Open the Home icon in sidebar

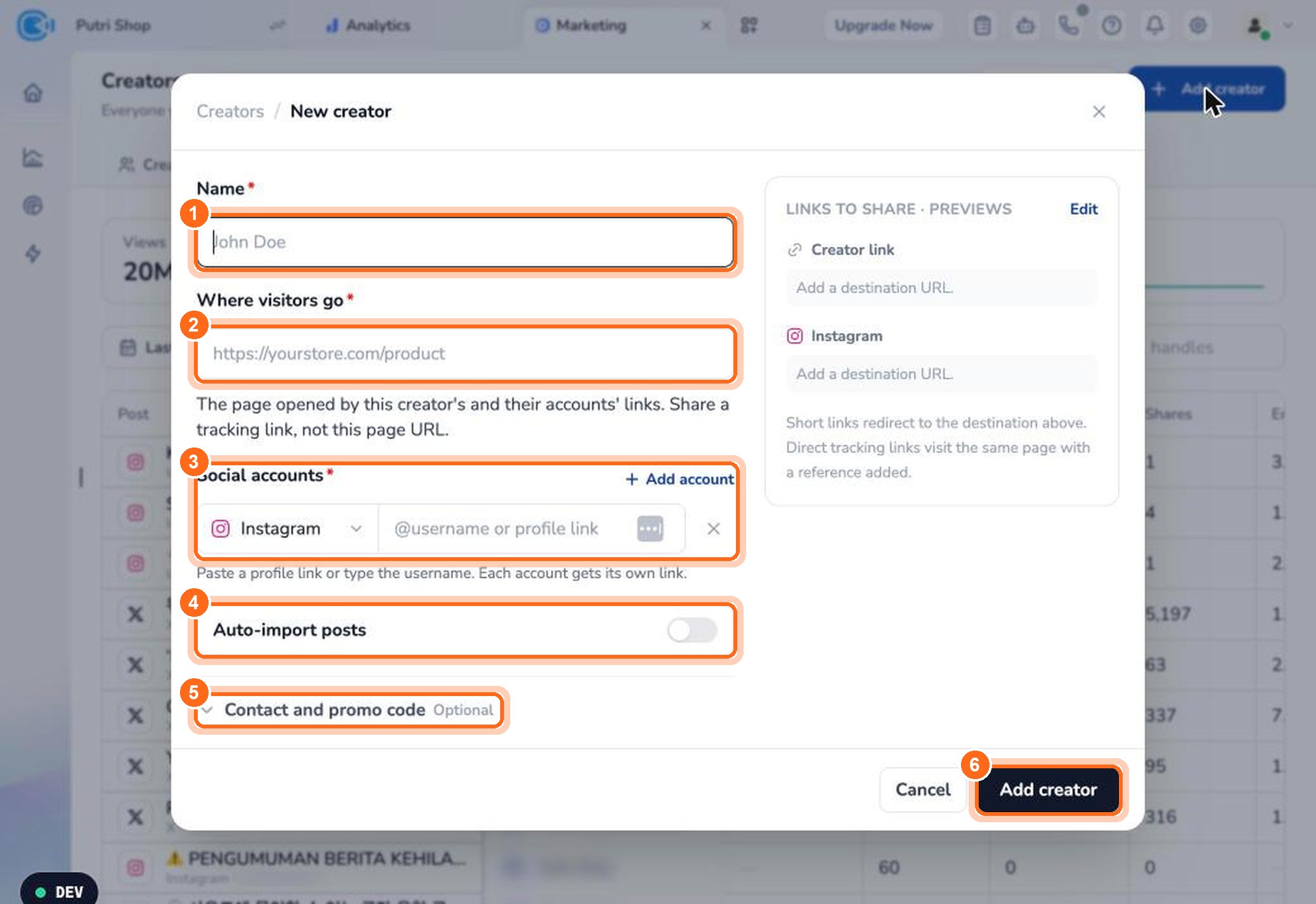coord(33,93)
